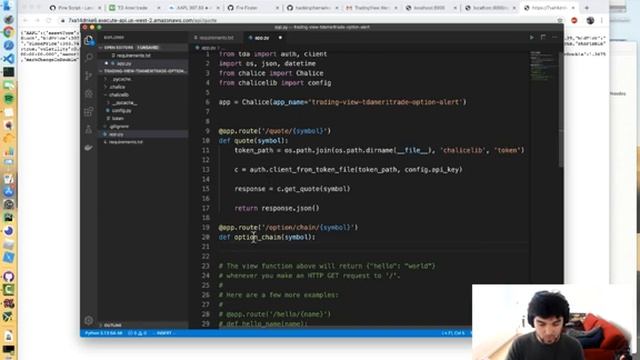The image size is (640, 360).
Task: Click the Chrome back arrow
Action: pyautogui.click(x=25, y=20)
